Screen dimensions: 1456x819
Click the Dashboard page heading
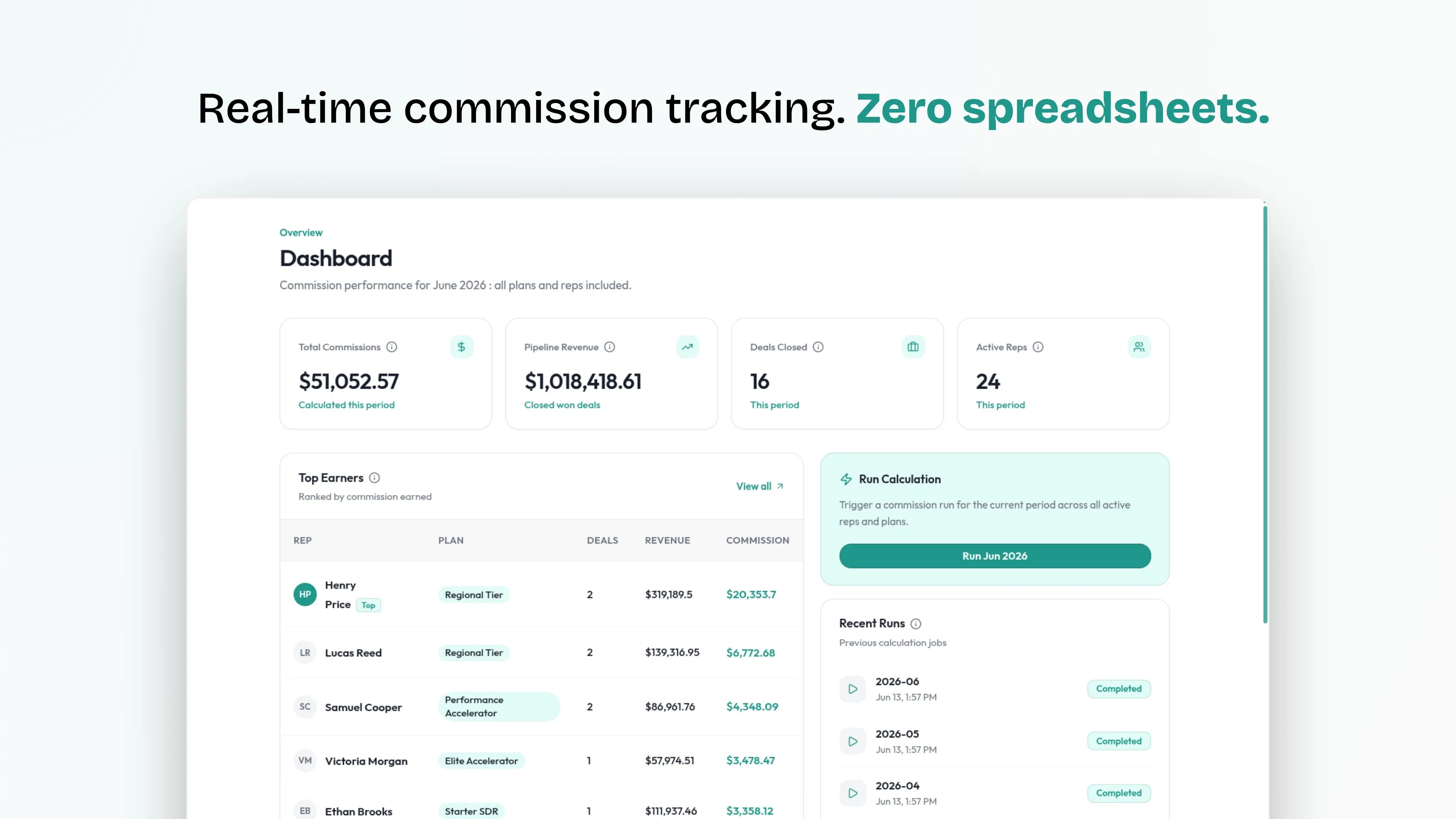tap(336, 259)
